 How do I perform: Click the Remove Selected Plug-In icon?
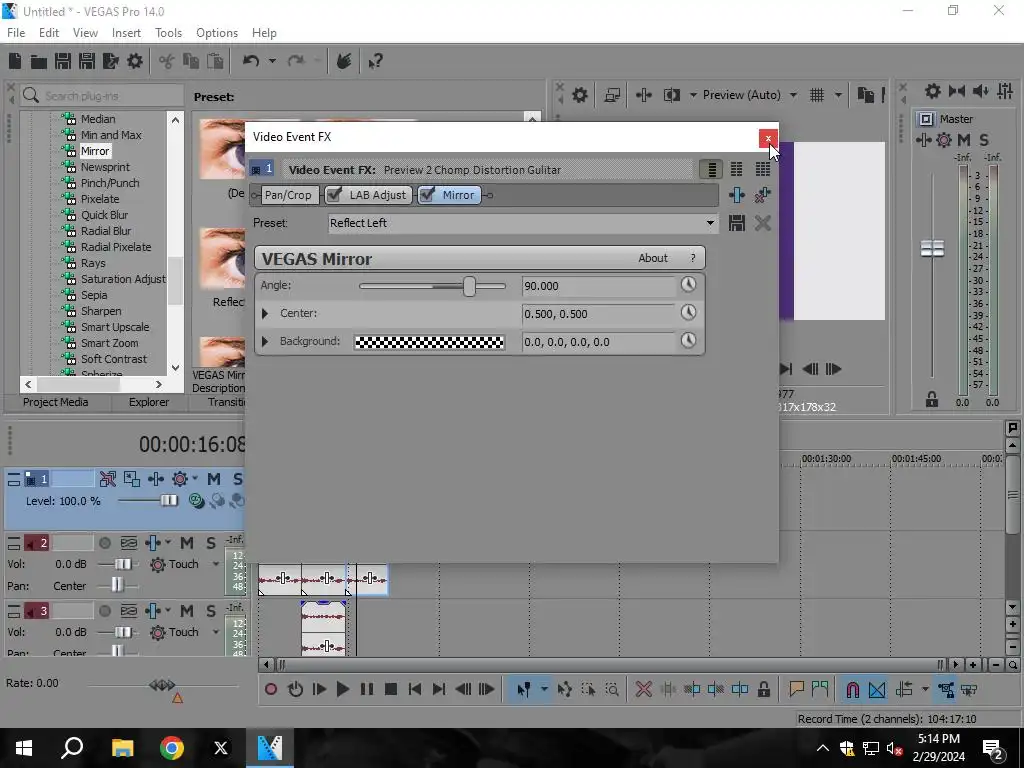click(x=762, y=195)
